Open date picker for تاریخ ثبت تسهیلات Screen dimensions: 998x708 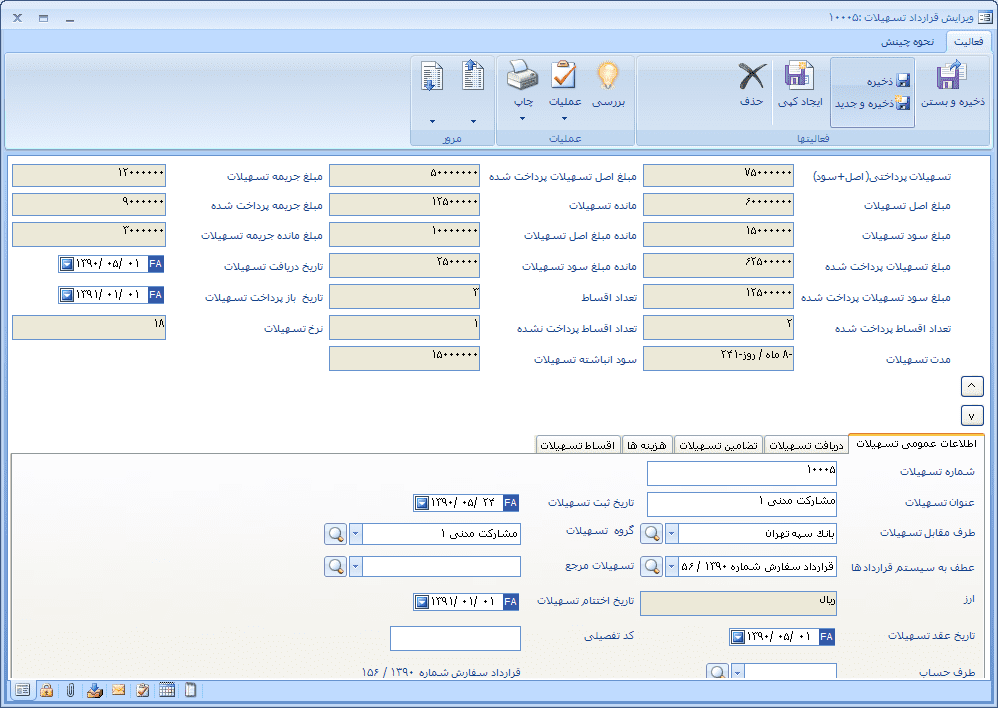(x=422, y=503)
